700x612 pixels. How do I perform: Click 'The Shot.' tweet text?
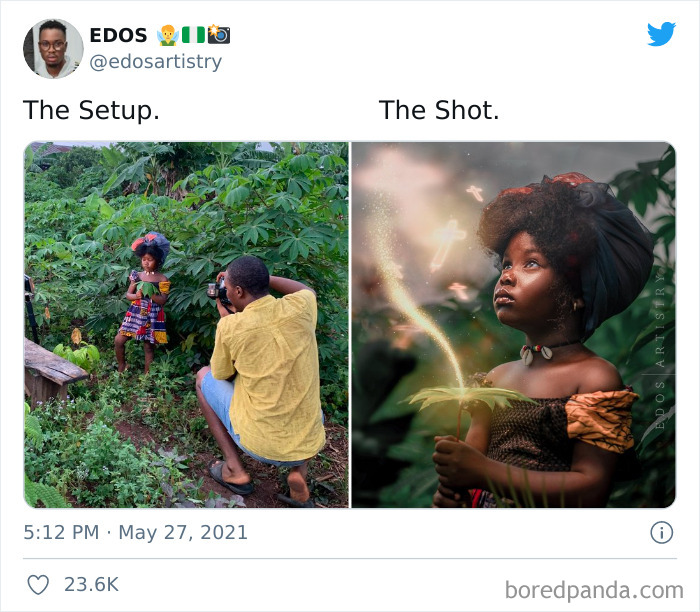click(438, 111)
